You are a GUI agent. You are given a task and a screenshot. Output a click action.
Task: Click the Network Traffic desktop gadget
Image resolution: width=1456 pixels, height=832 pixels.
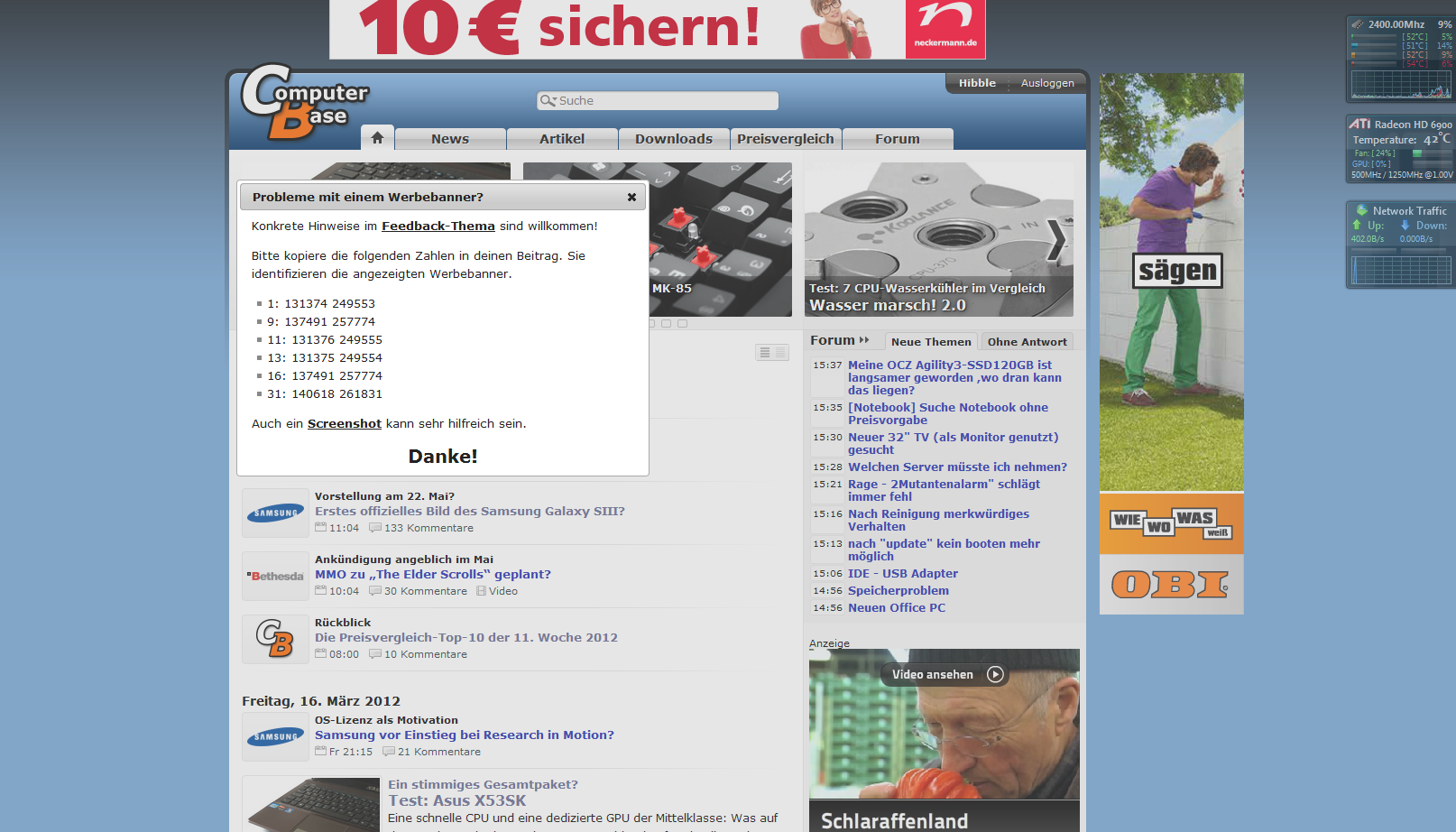tap(1401, 245)
